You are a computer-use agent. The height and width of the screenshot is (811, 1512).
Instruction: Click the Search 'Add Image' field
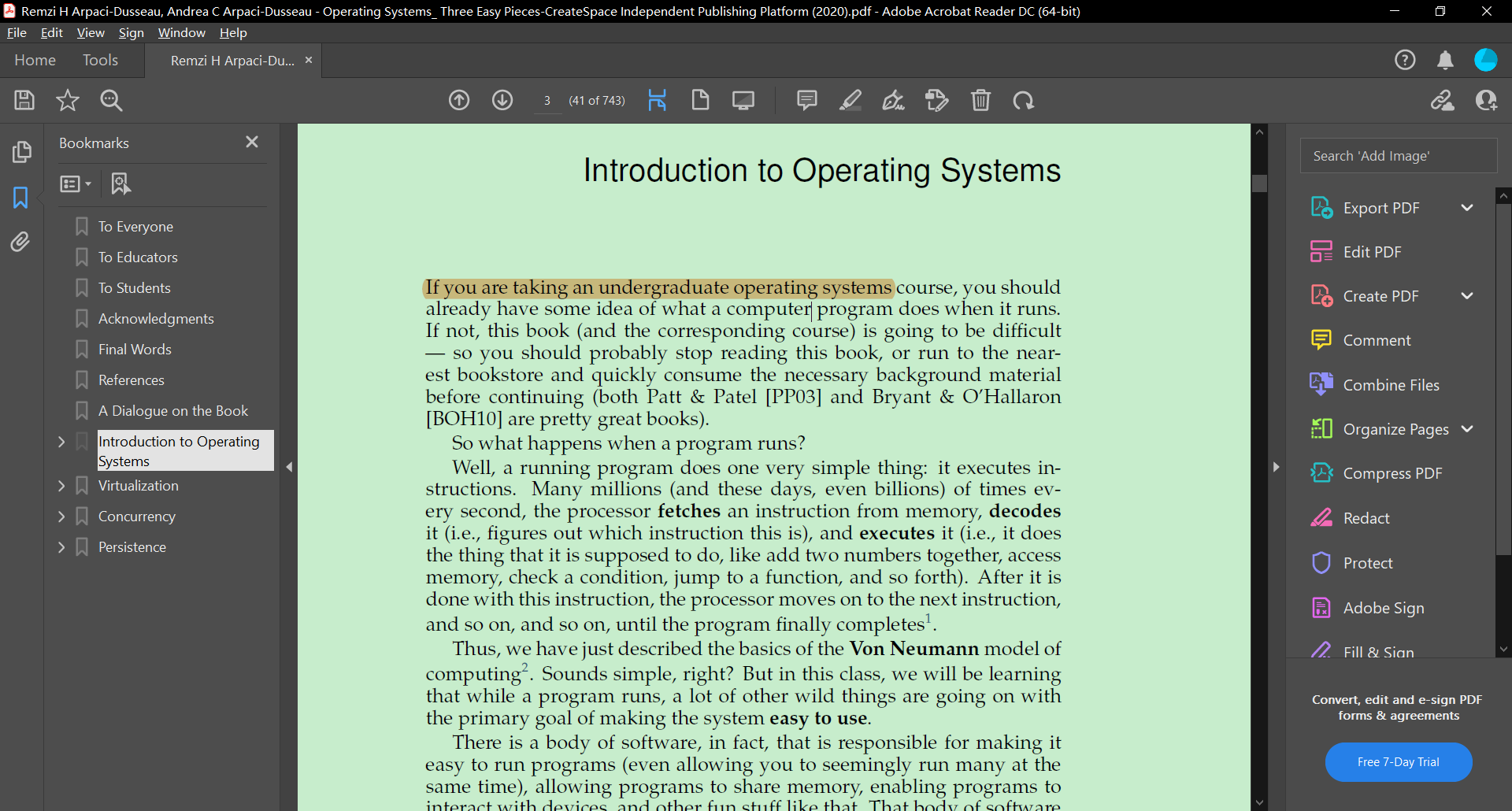[1399, 155]
